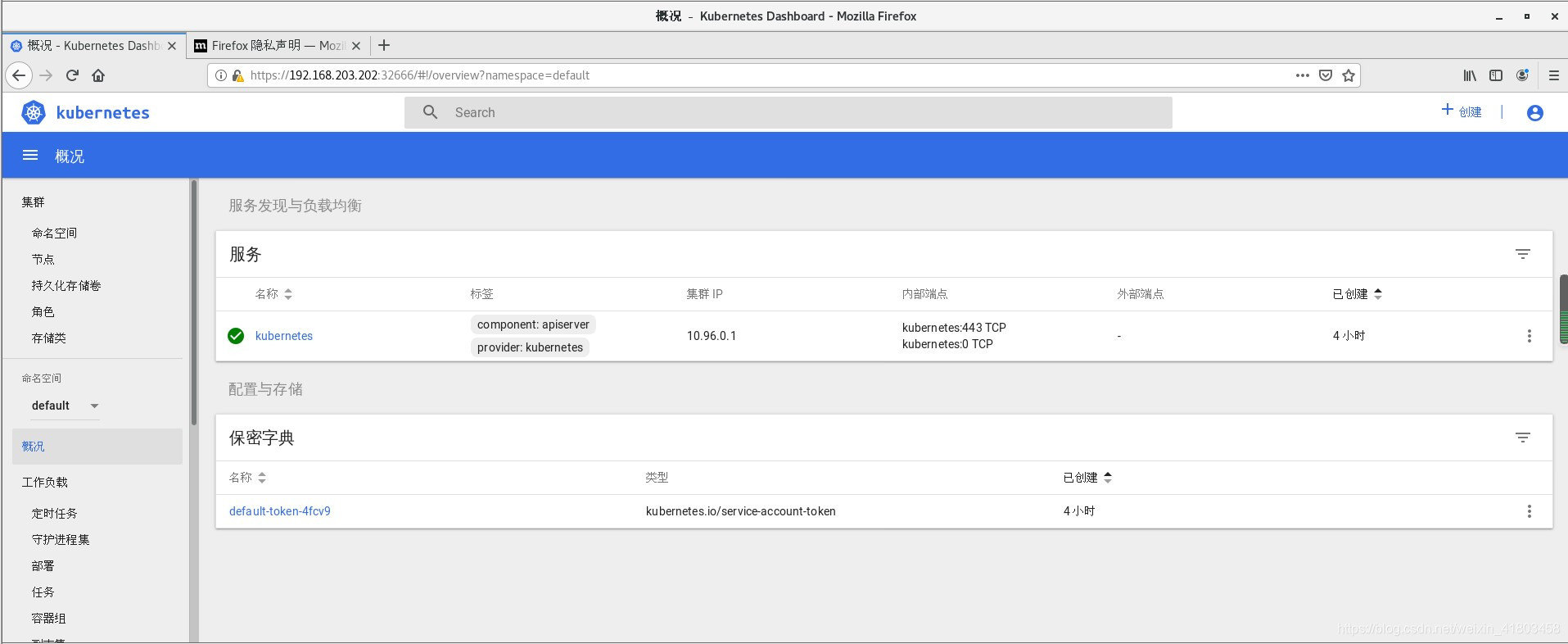Viewport: 1568px width, 644px height.
Task: Close the Kubernetes Dashboard tab
Action: pyautogui.click(x=172, y=46)
